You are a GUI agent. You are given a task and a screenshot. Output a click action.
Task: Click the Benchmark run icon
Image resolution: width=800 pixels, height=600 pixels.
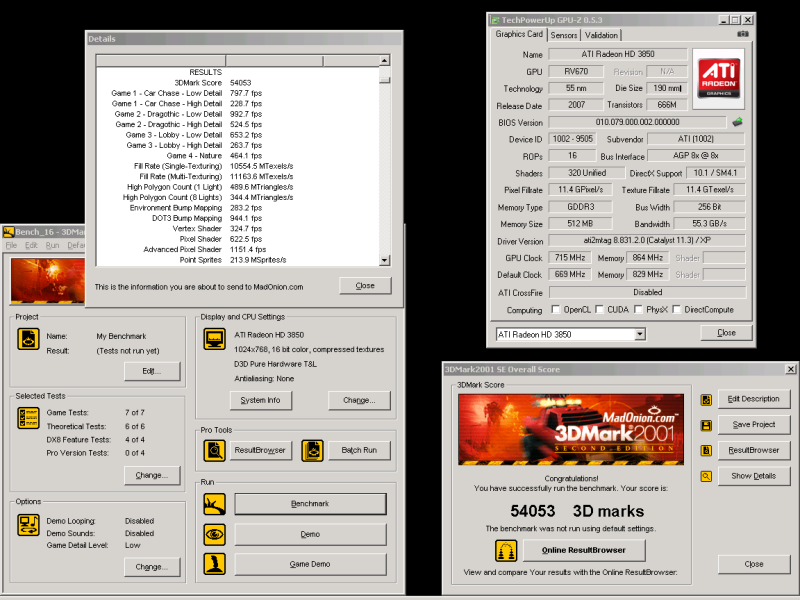(214, 504)
